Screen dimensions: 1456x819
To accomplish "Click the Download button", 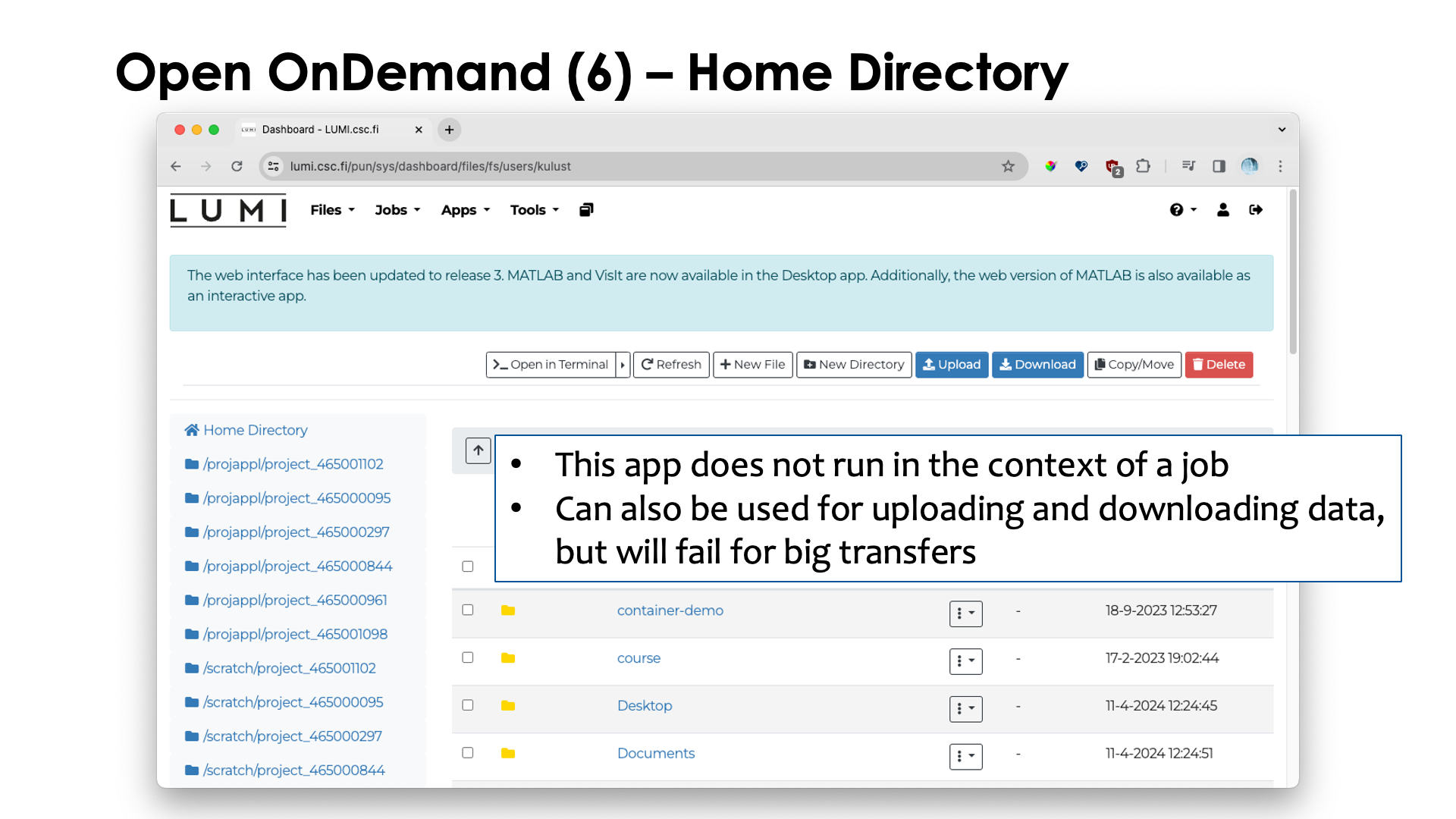I will coord(1037,365).
